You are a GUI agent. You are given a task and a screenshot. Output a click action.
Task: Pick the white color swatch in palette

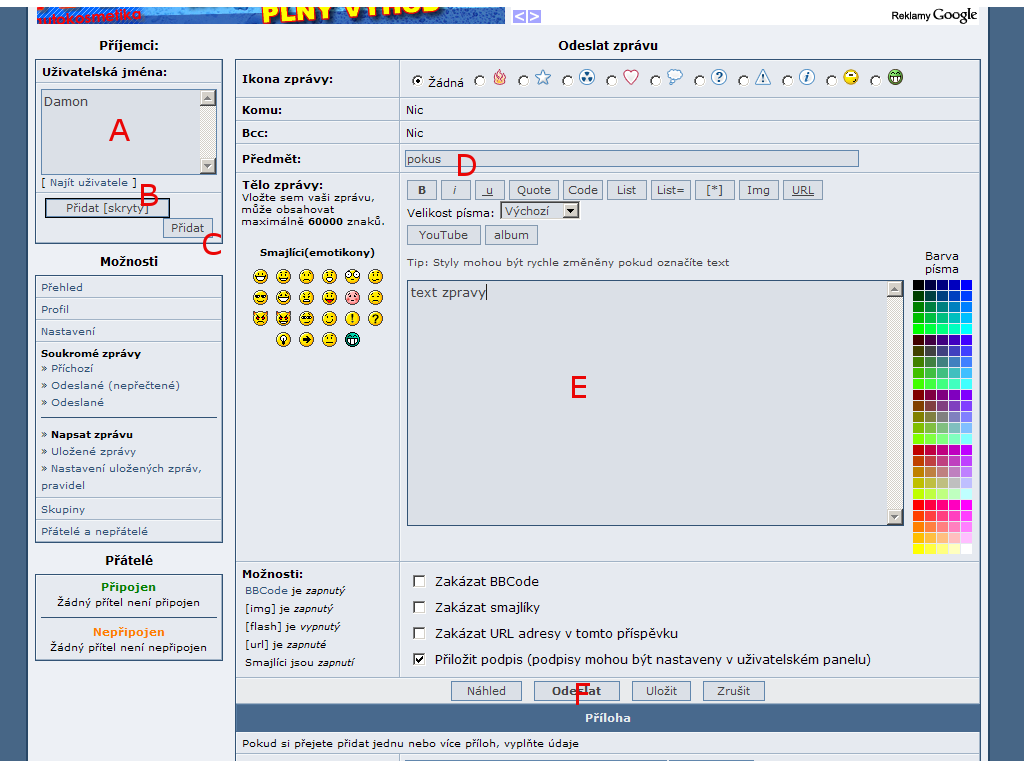click(966, 548)
